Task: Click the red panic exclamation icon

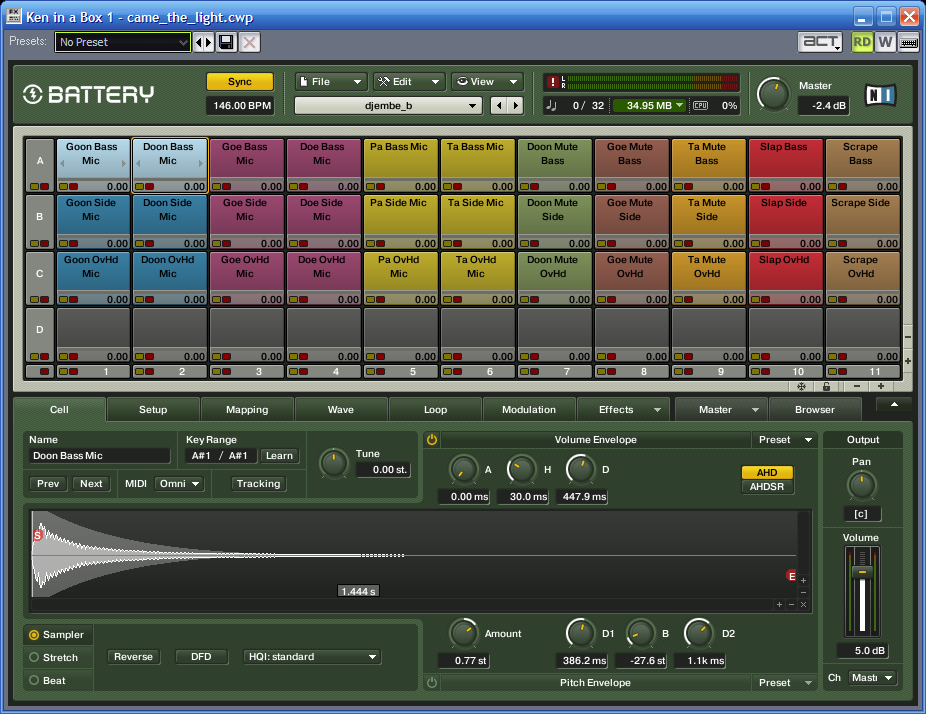Action: tap(552, 82)
